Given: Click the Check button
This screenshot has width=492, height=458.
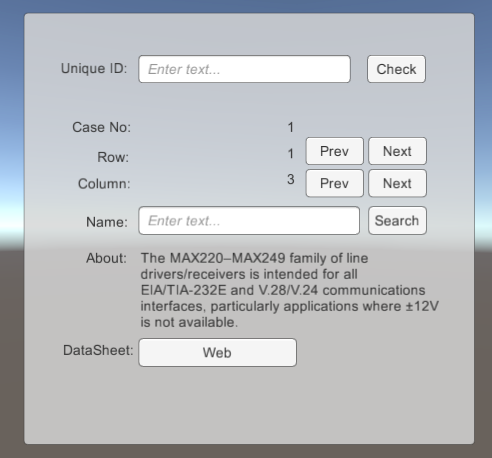Looking at the screenshot, I should click(x=396, y=69).
